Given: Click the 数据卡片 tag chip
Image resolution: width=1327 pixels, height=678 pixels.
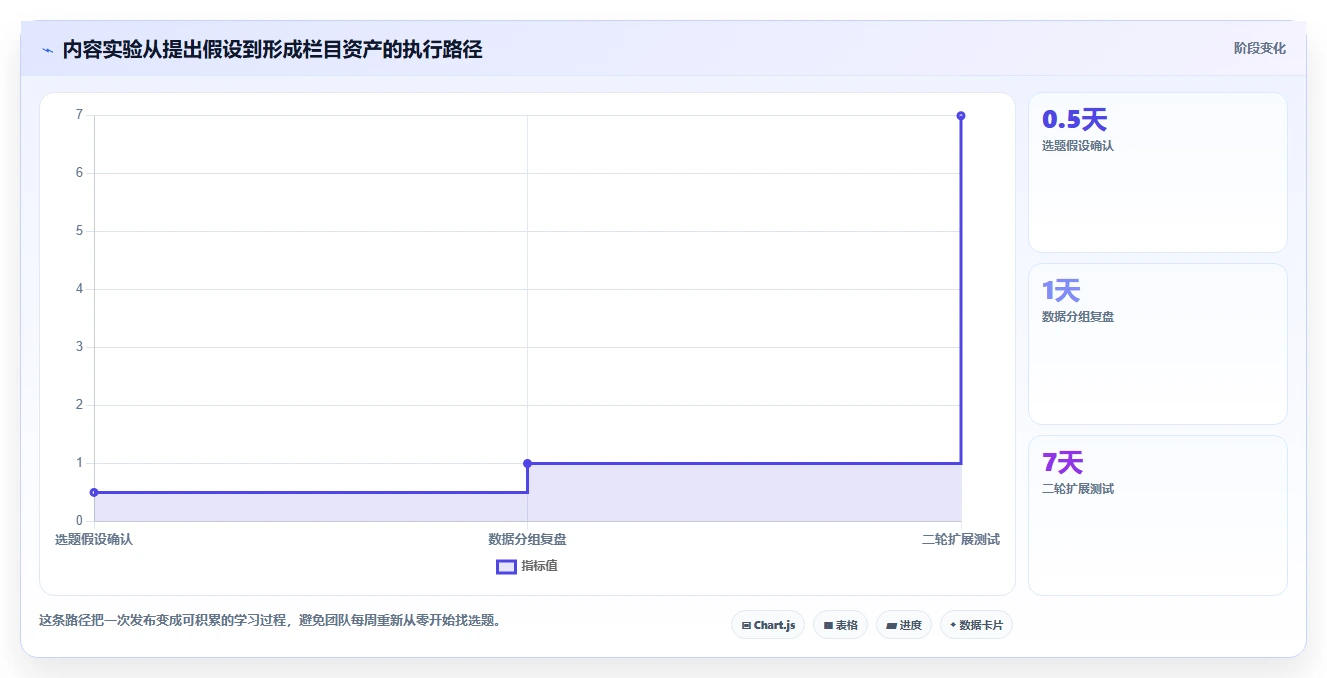Looking at the screenshot, I should pyautogui.click(x=977, y=625).
